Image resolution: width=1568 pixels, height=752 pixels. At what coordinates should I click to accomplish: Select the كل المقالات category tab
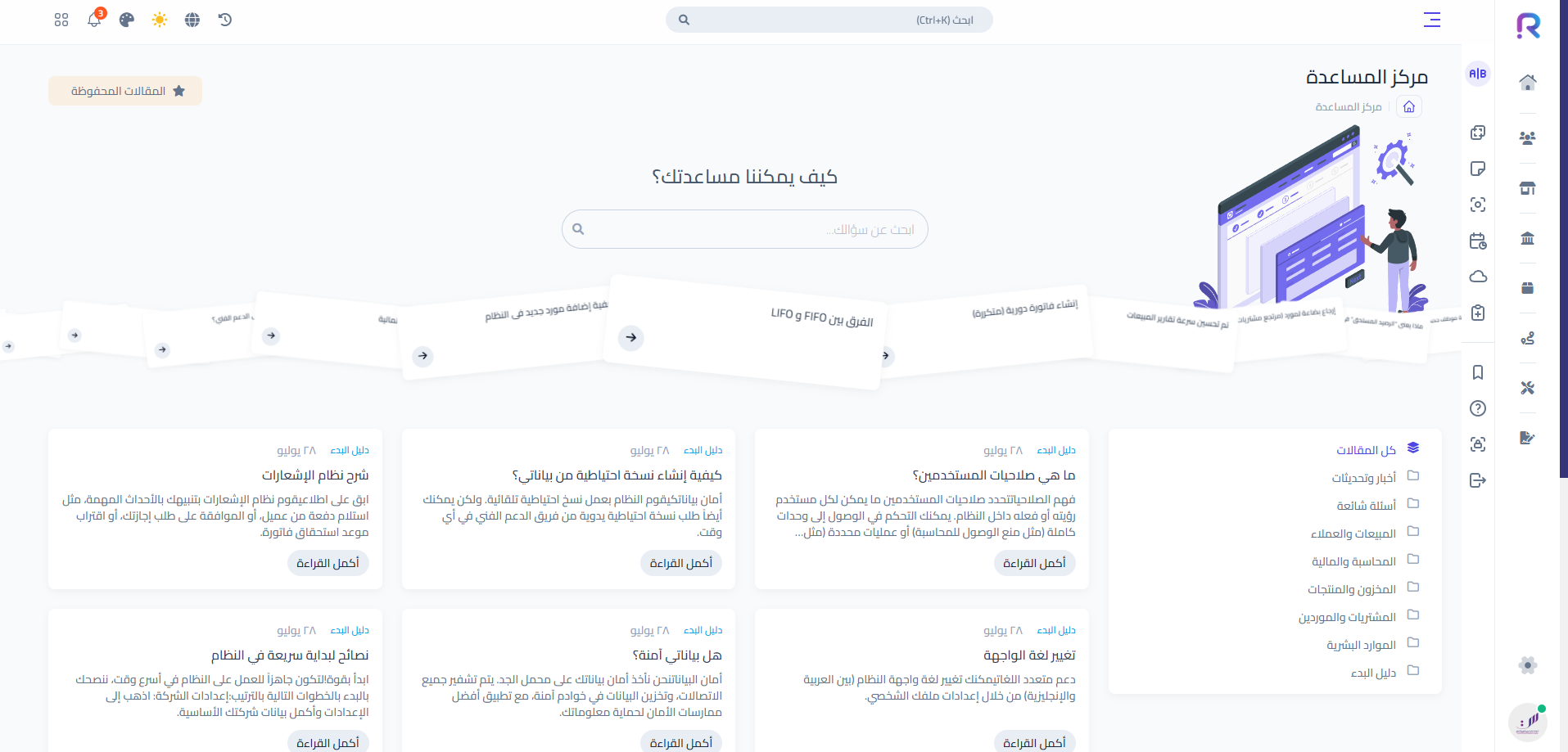pyautogui.click(x=1366, y=448)
